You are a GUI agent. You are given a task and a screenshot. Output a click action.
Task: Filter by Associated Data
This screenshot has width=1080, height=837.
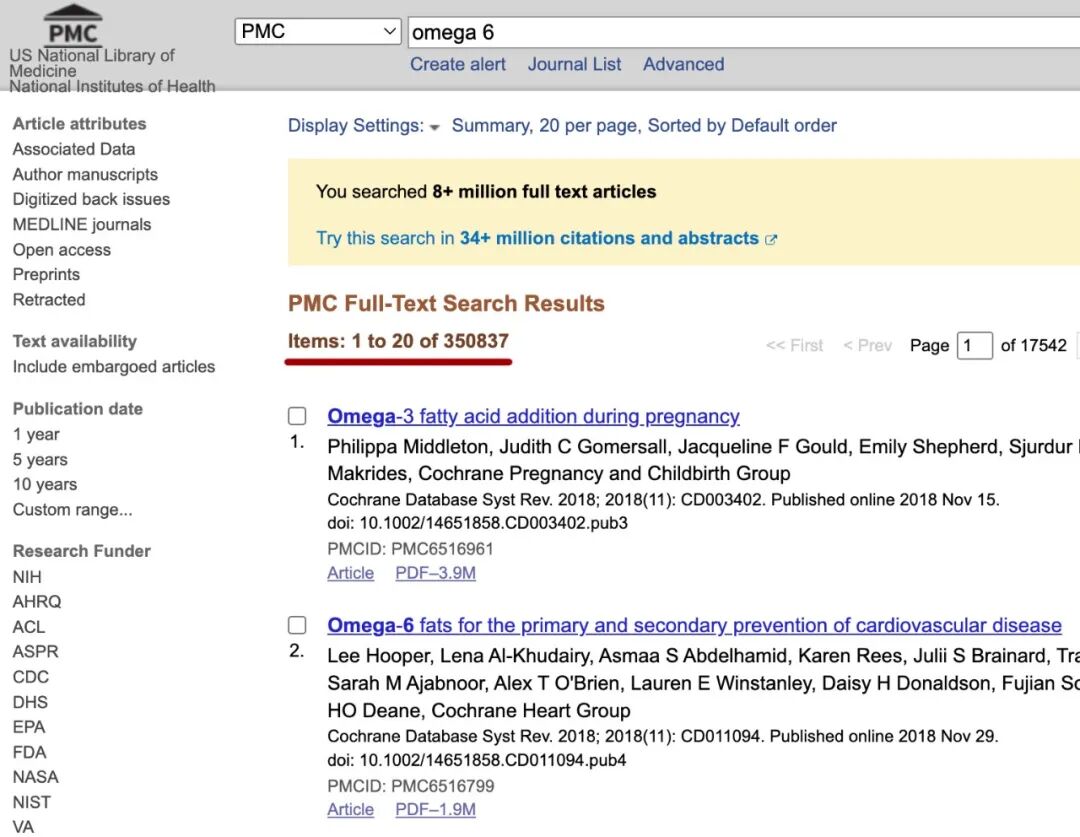click(74, 149)
